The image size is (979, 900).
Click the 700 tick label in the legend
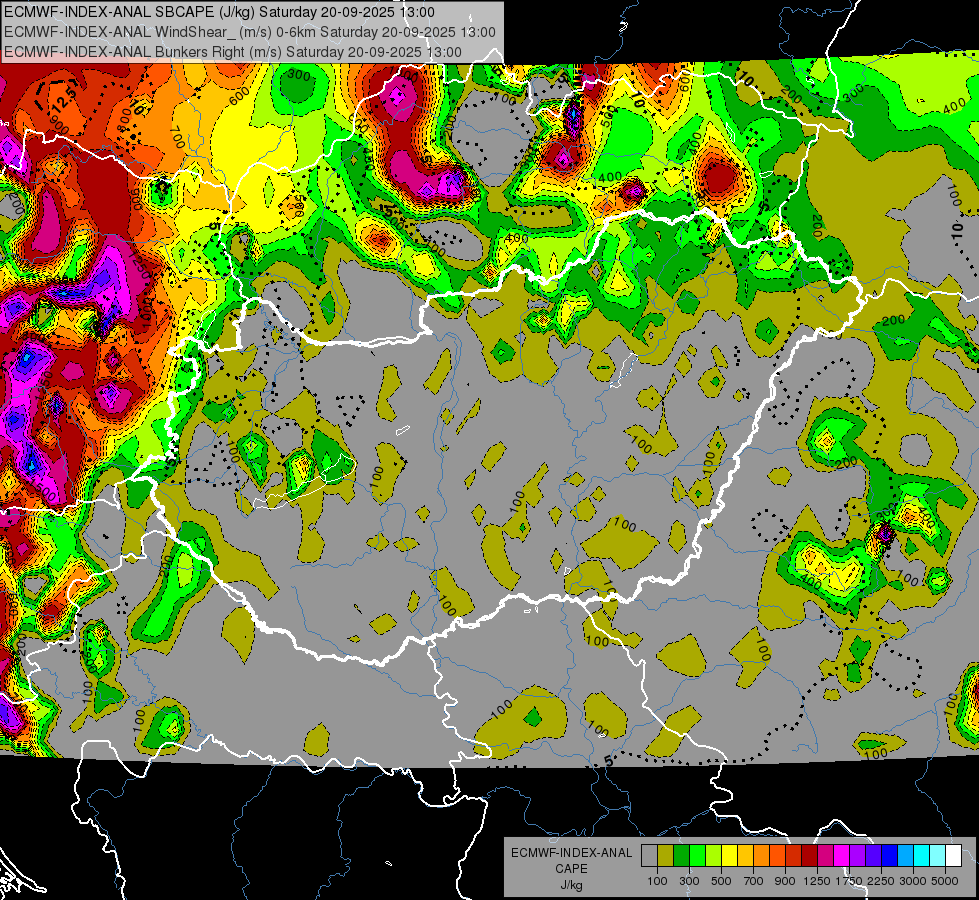(x=754, y=881)
